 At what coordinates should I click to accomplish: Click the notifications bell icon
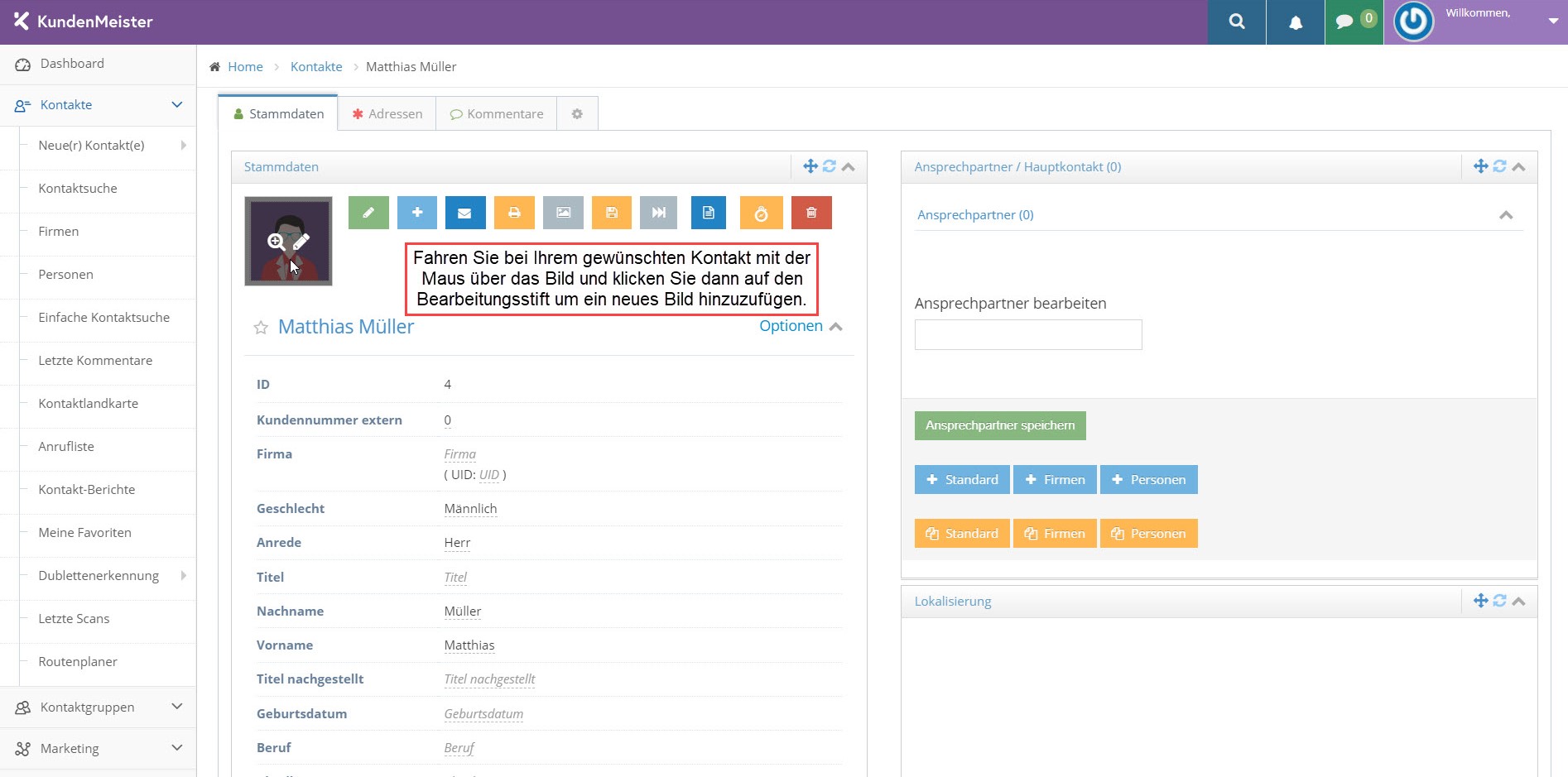click(x=1295, y=22)
